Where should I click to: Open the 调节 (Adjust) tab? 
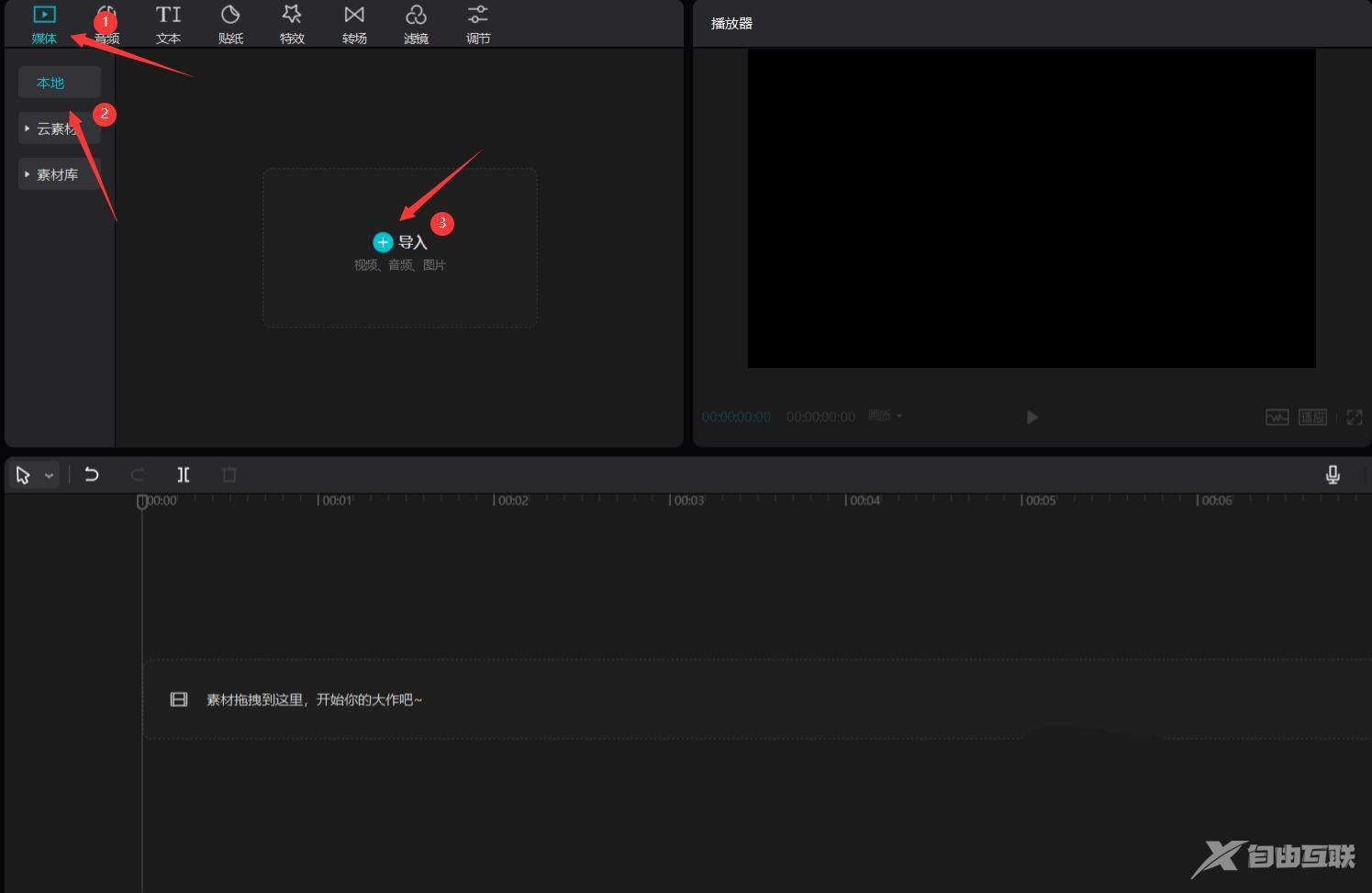[x=478, y=25]
